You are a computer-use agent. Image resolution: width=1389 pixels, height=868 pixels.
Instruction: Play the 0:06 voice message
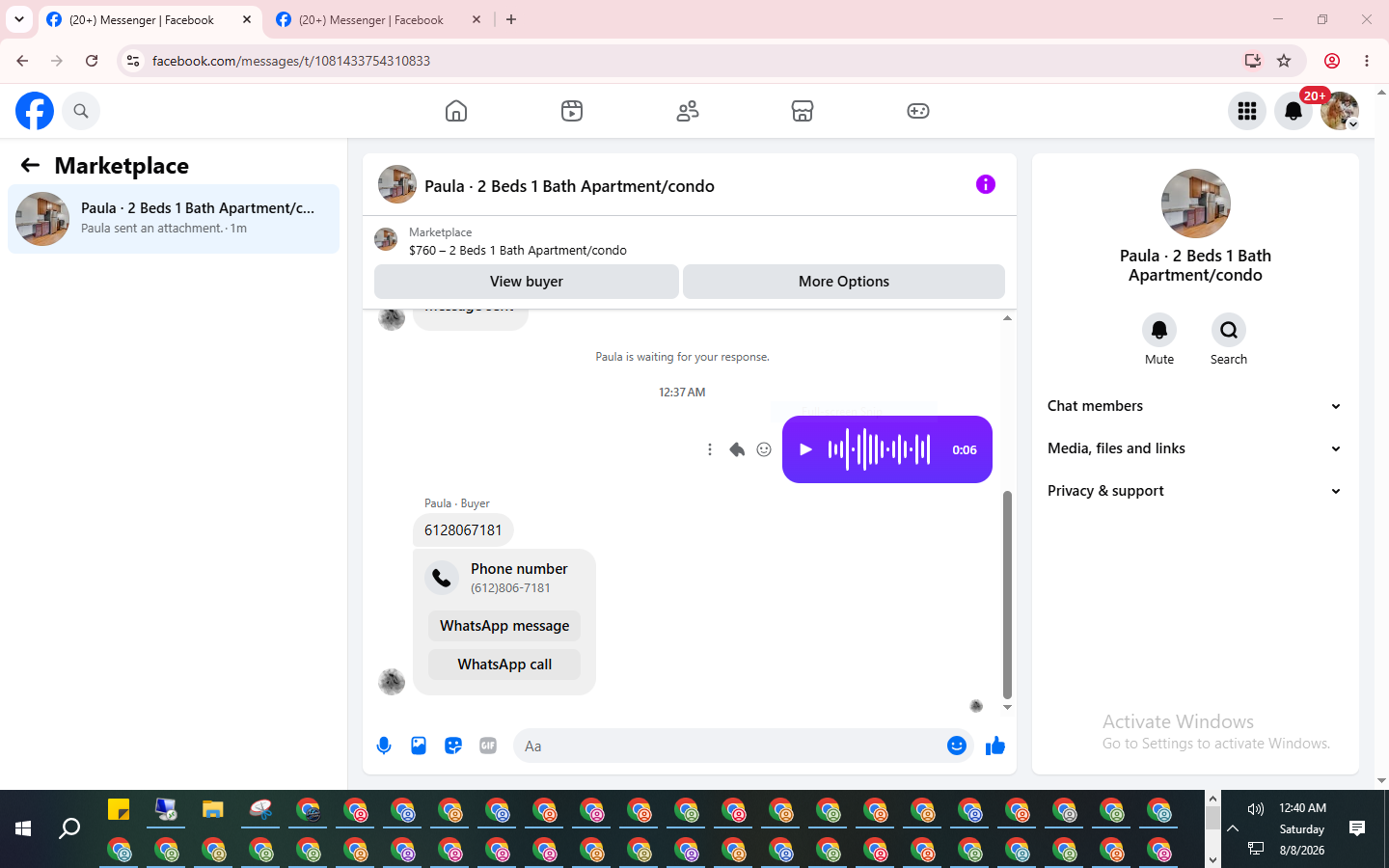(x=806, y=449)
